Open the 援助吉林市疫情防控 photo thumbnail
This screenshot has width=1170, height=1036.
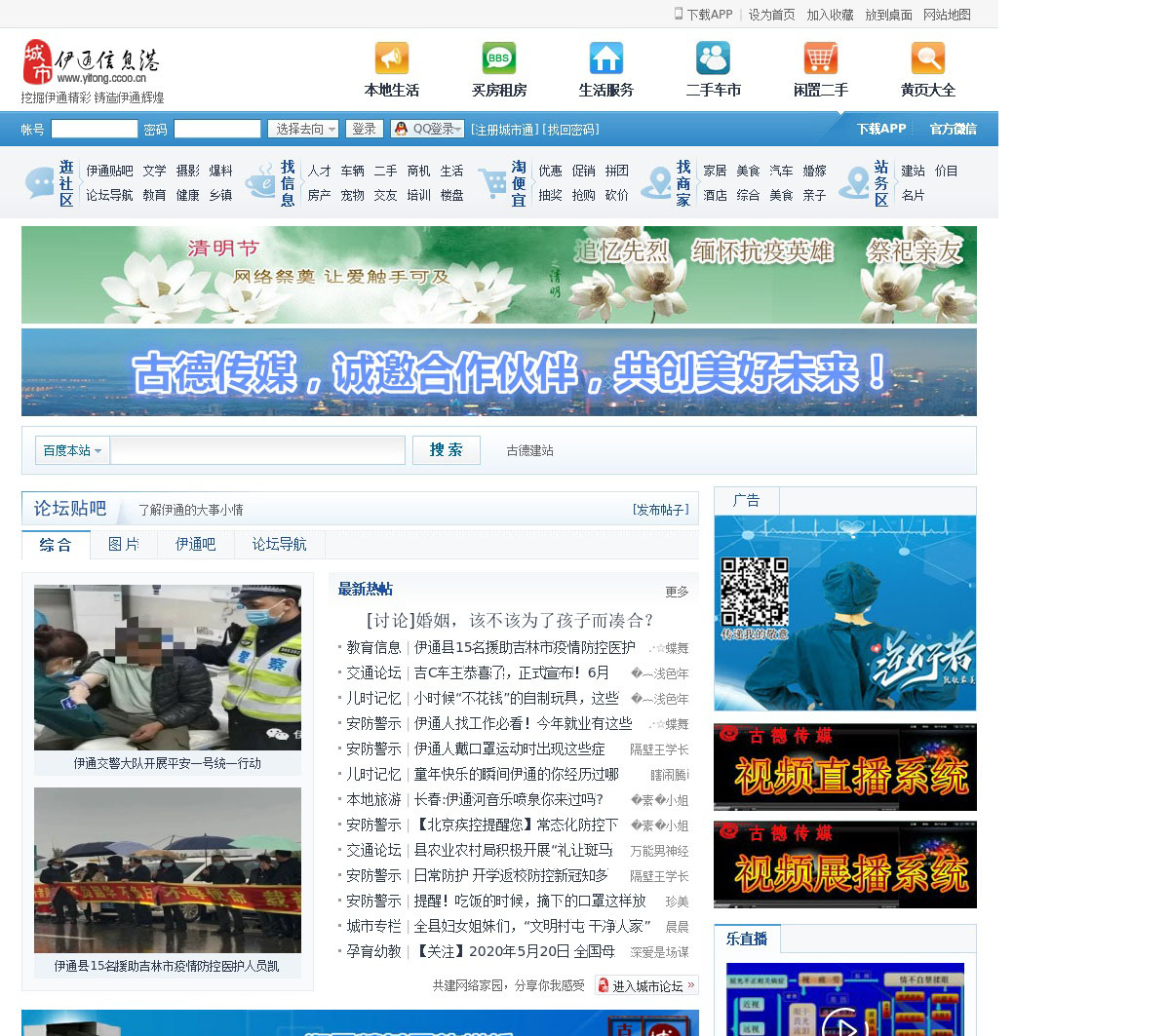tap(168, 870)
